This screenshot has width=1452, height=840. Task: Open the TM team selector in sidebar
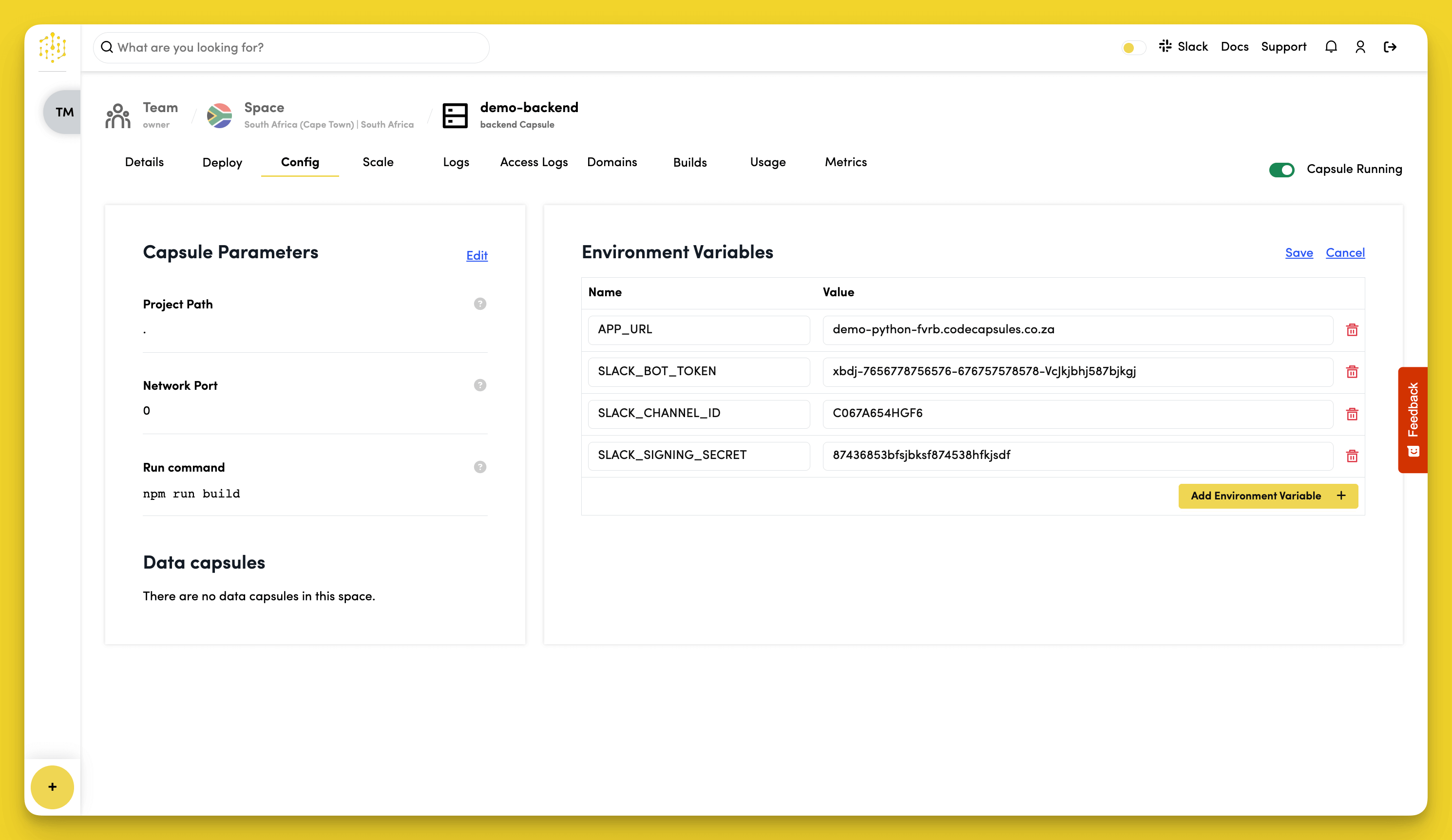64,112
